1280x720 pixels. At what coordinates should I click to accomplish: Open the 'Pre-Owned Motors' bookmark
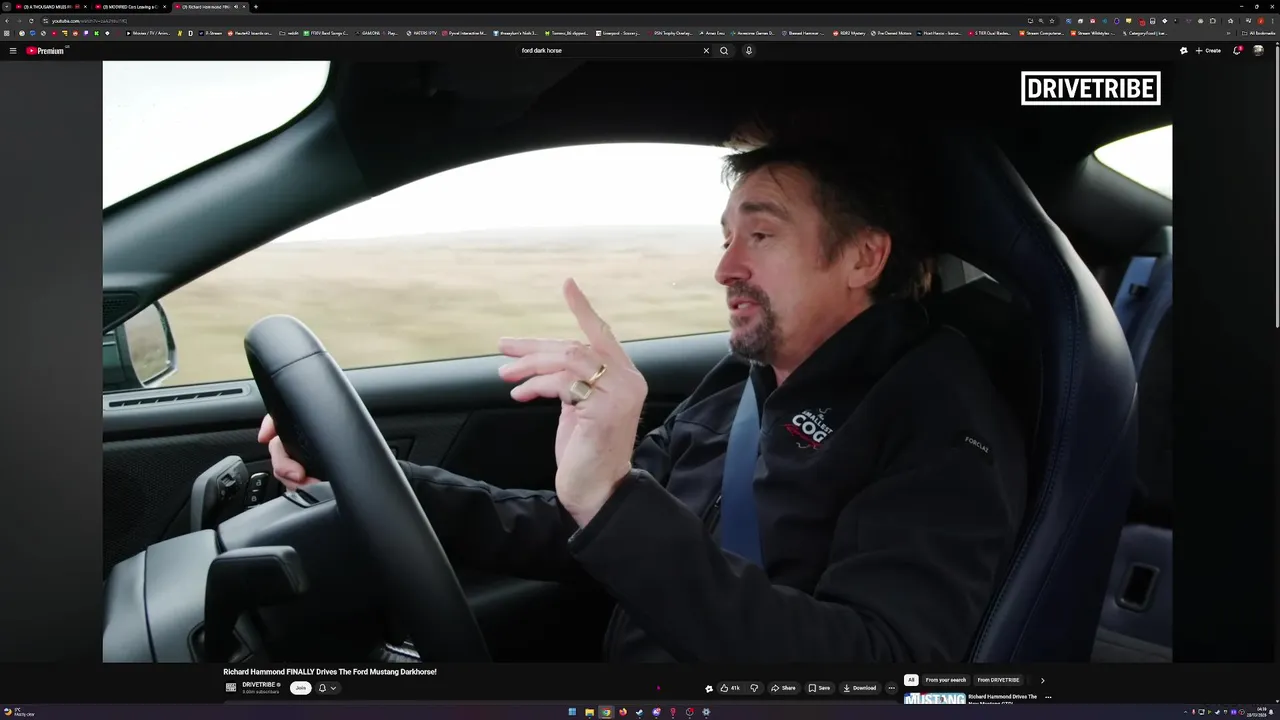891,33
